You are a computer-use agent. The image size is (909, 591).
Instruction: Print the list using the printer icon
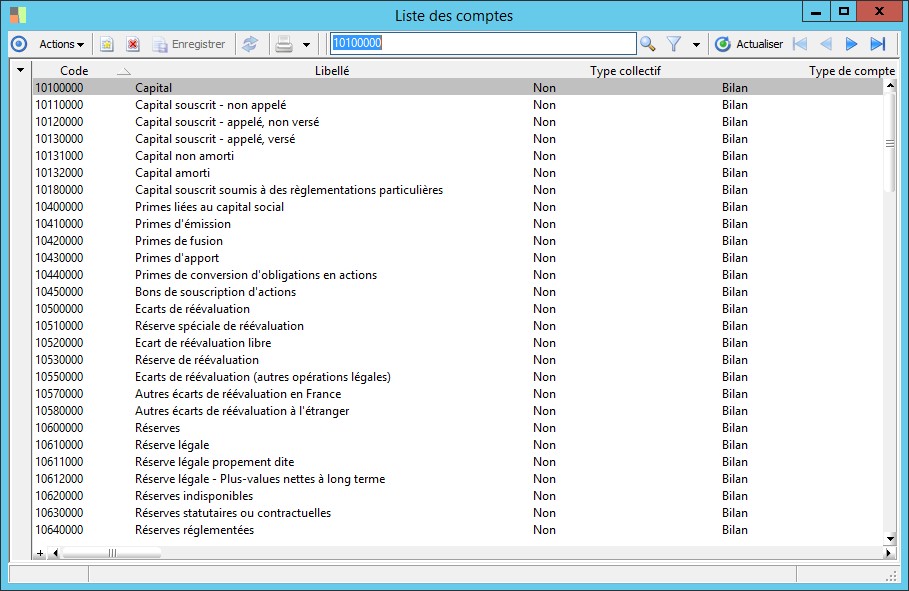click(284, 44)
